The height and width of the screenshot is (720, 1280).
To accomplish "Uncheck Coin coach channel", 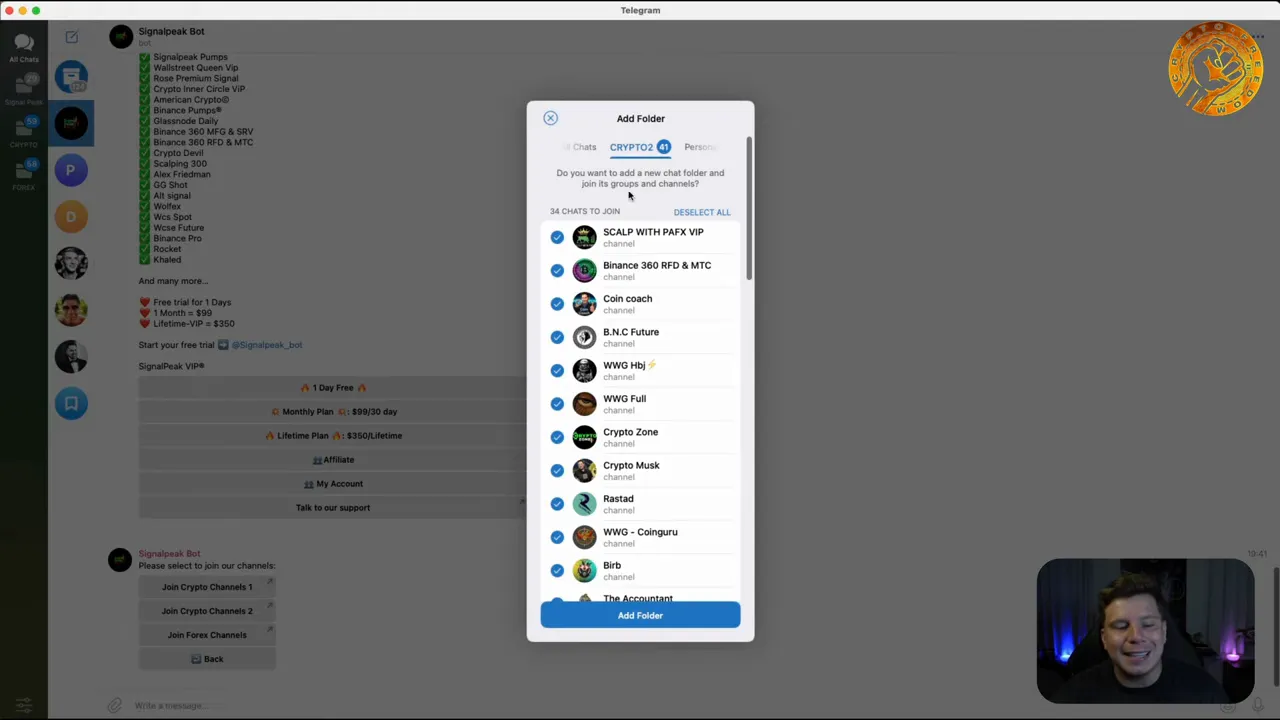I will coord(557,304).
